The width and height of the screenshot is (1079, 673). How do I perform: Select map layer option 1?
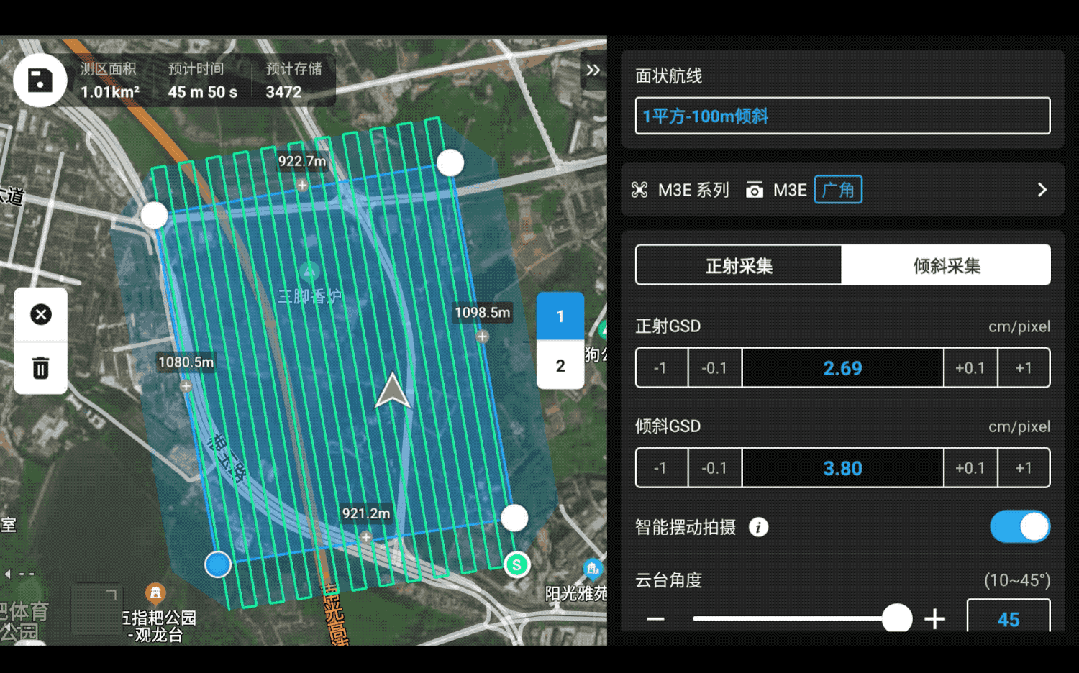tap(560, 317)
